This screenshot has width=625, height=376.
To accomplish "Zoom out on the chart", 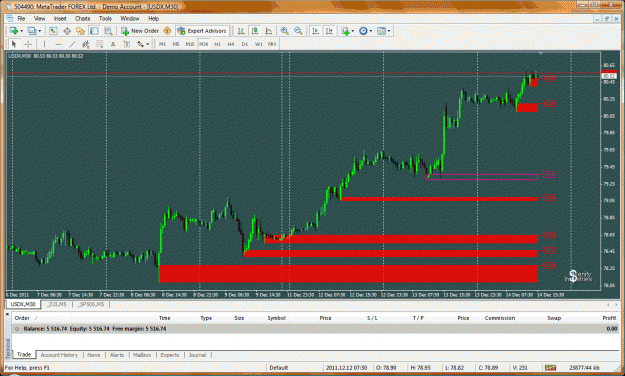I will pos(298,31).
